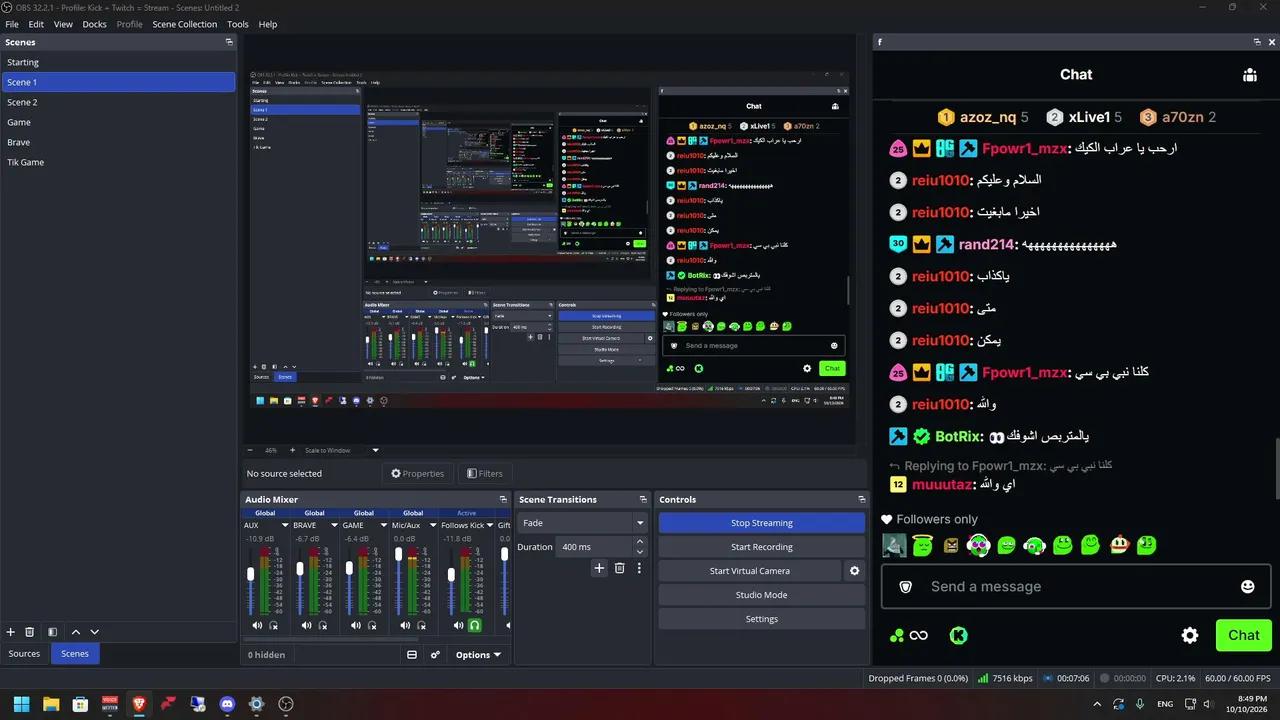Open BRAVE channel dropdown arrow
The image size is (1280, 720).
pos(334,525)
